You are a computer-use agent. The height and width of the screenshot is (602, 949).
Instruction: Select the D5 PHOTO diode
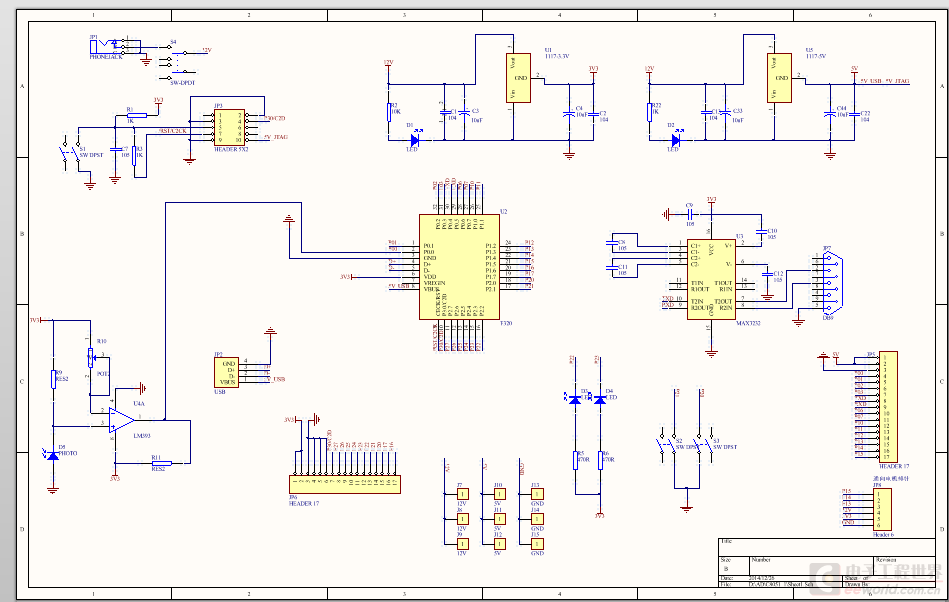53,455
